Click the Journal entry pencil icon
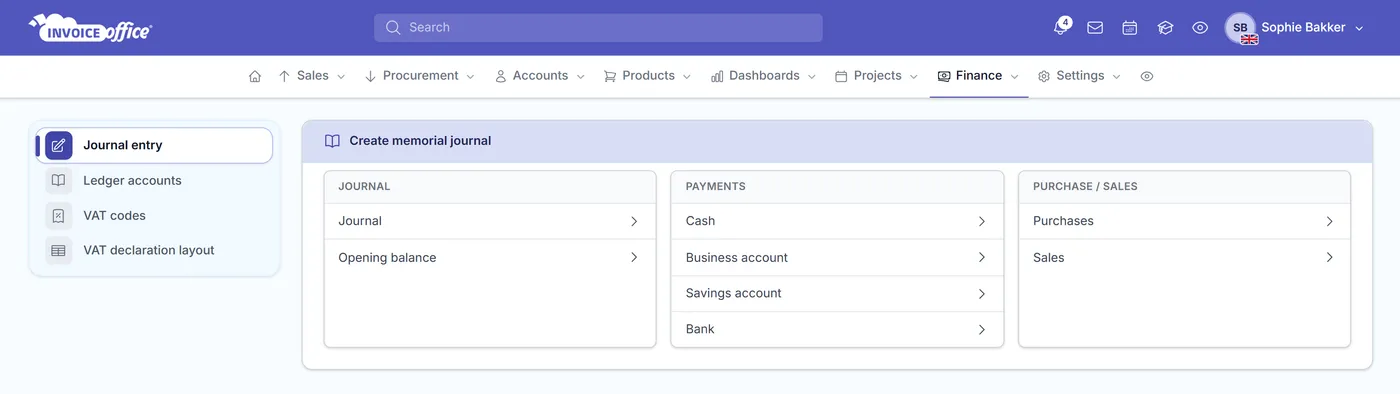The width and height of the screenshot is (1400, 394). (x=59, y=145)
